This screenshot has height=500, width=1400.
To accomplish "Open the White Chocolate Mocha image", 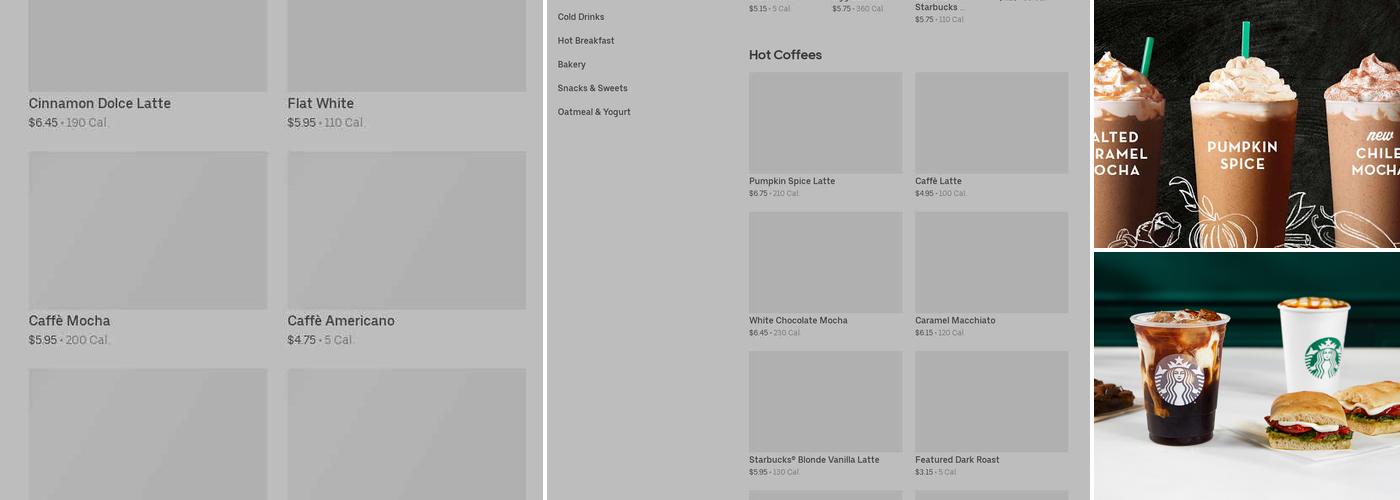I will [825, 262].
